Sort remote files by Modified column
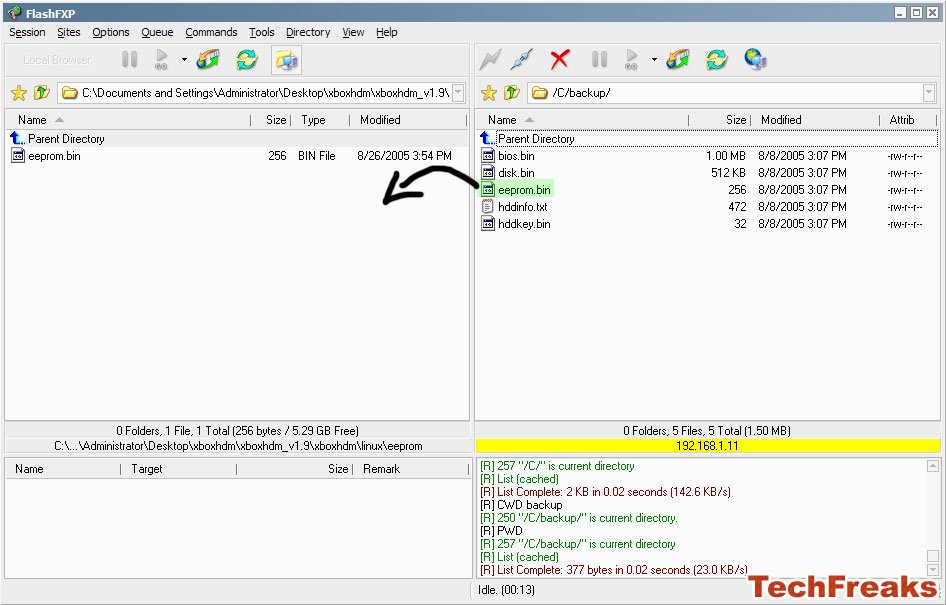The height and width of the screenshot is (605, 946). click(815, 120)
